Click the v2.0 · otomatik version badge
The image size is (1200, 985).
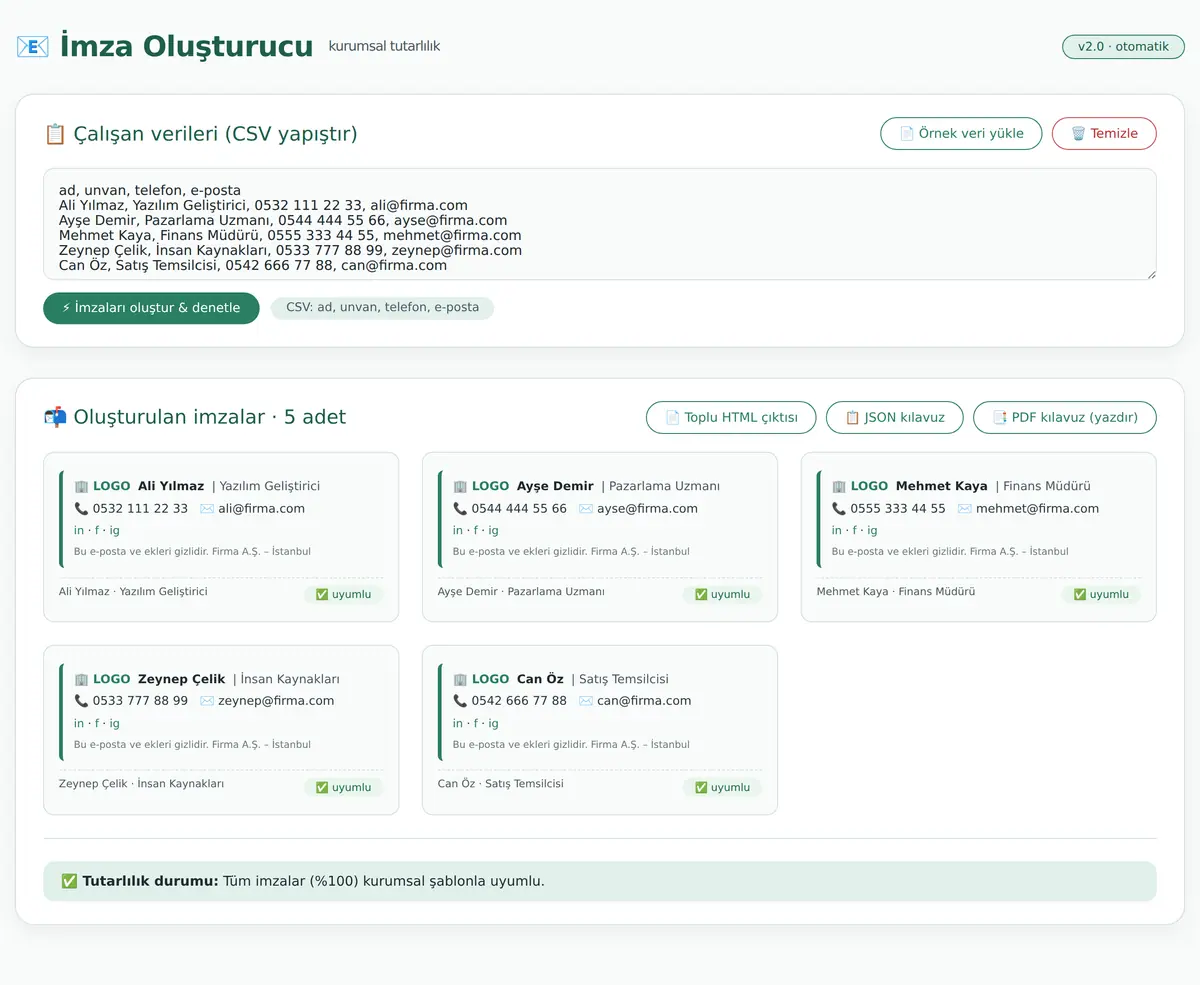point(1123,47)
